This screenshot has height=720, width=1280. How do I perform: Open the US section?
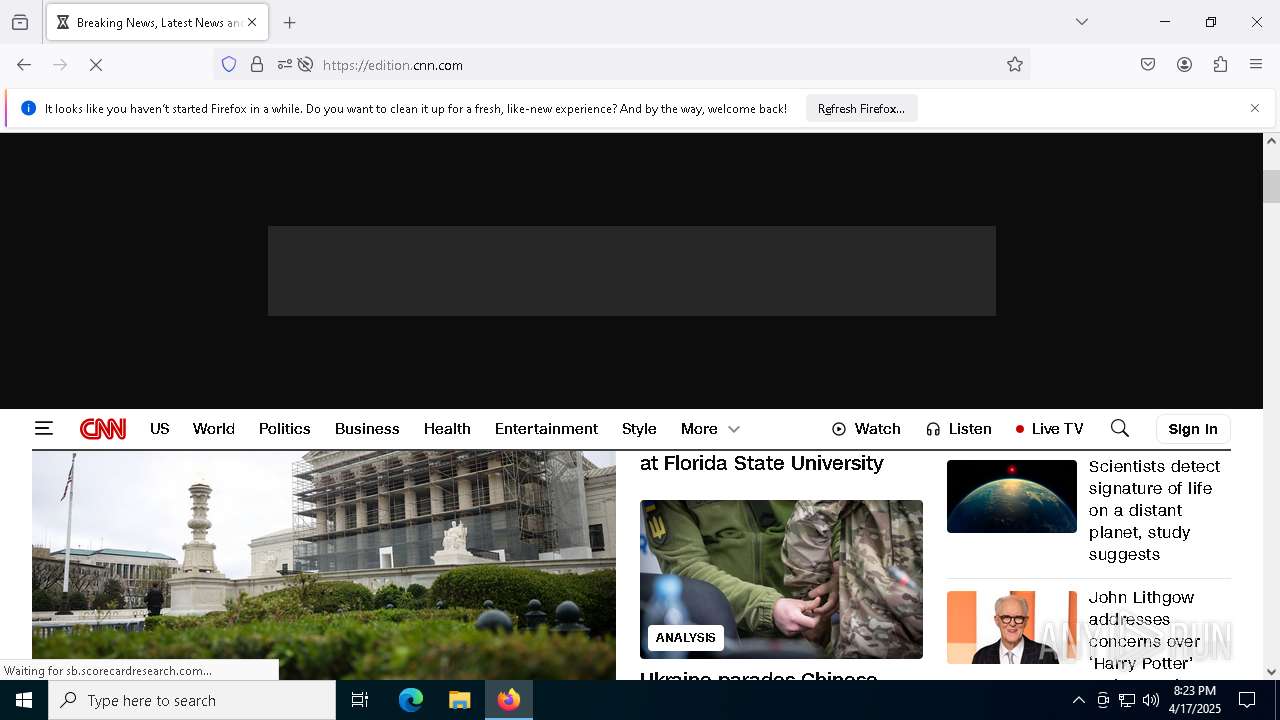coord(160,428)
